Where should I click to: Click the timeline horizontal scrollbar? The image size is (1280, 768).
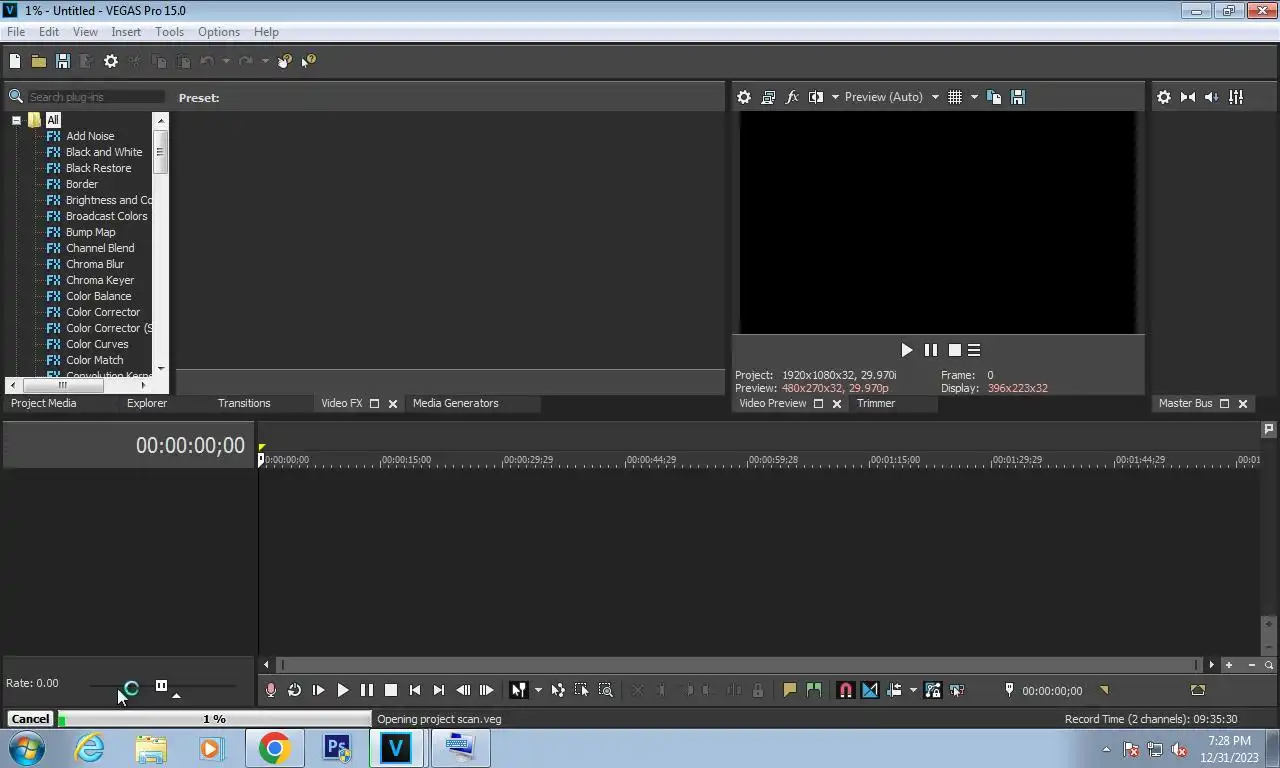click(739, 665)
